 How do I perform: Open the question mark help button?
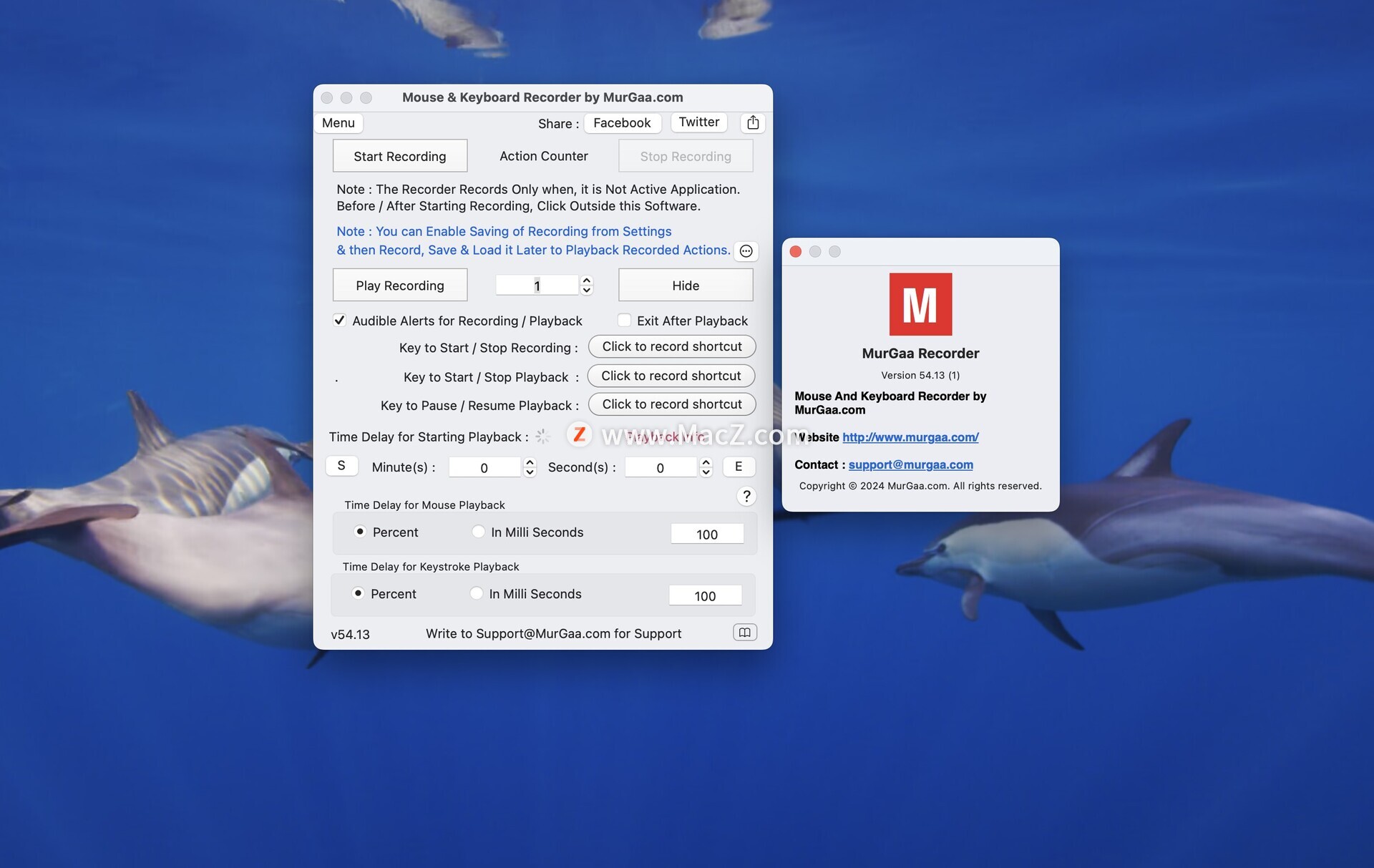pos(746,496)
